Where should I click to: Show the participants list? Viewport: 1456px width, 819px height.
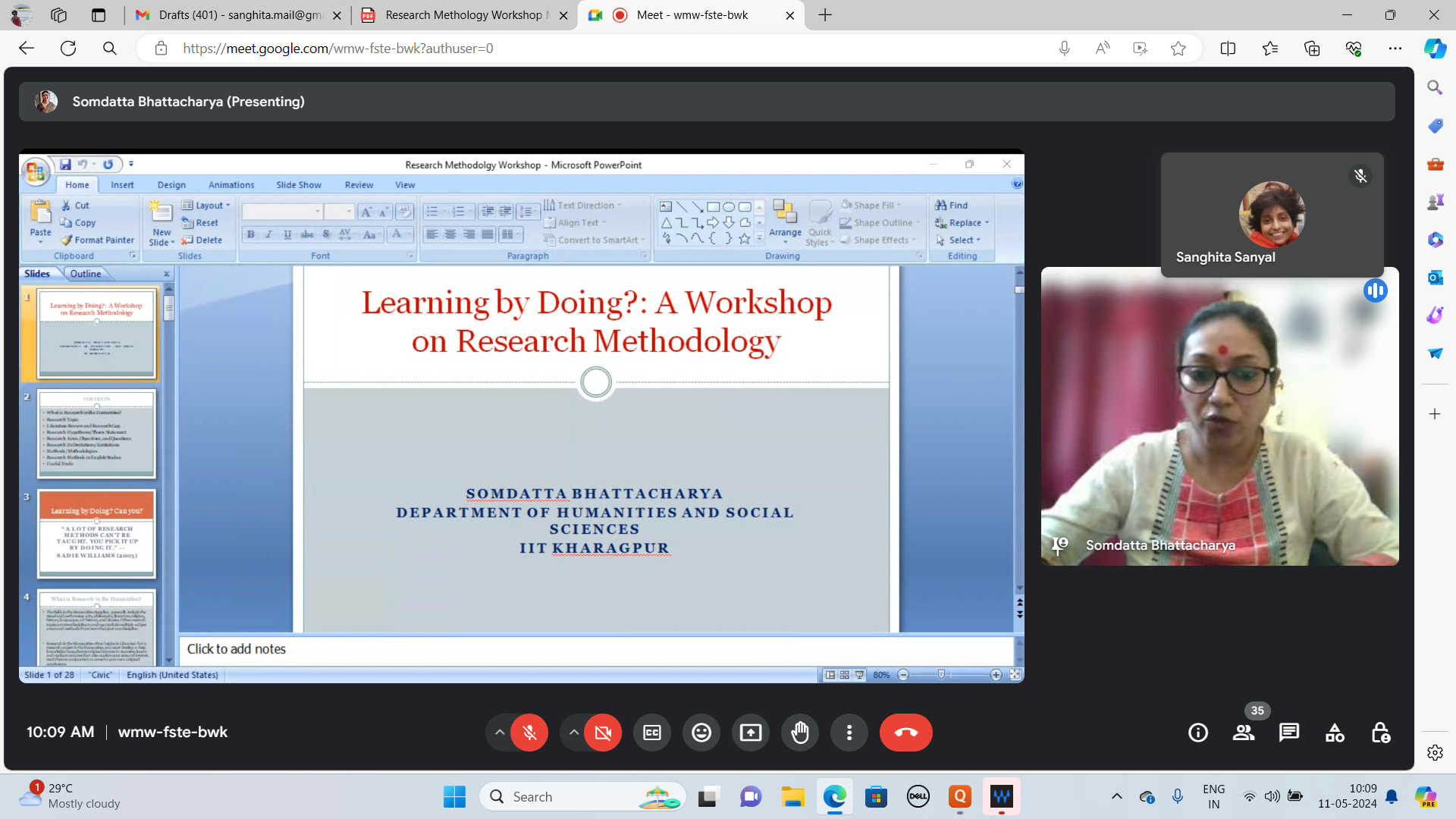[1244, 733]
